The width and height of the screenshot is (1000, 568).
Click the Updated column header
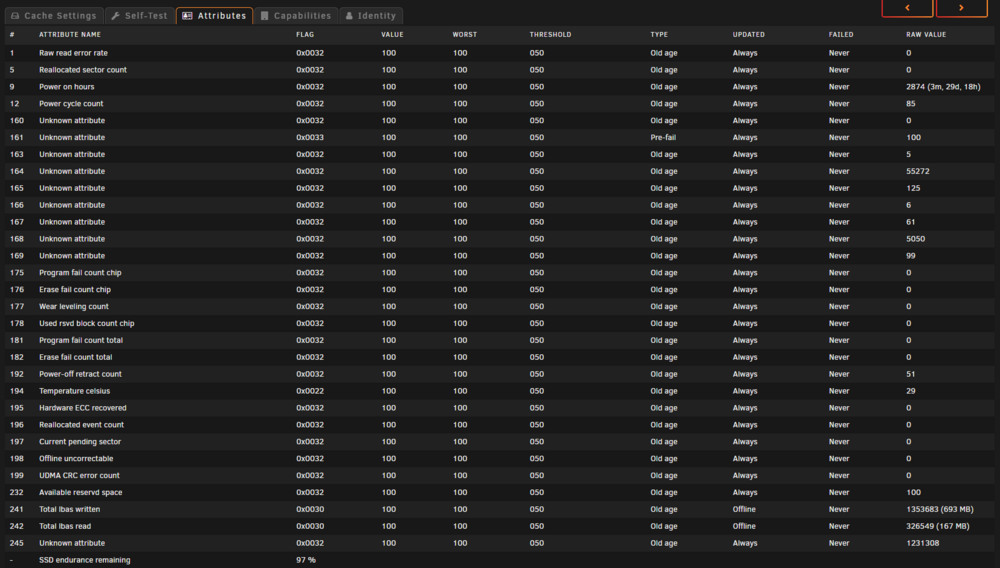click(x=748, y=34)
